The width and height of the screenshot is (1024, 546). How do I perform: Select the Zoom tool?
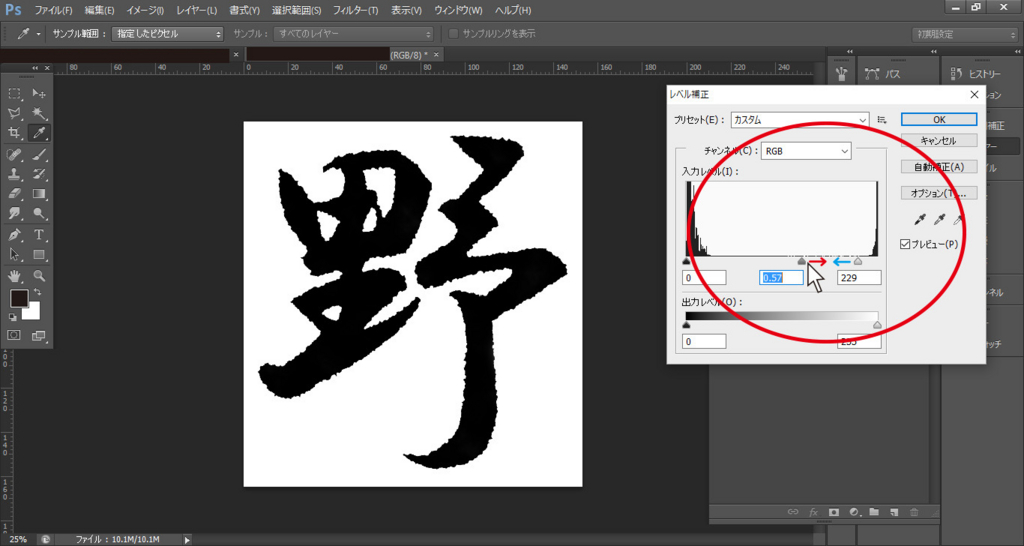tap(39, 275)
